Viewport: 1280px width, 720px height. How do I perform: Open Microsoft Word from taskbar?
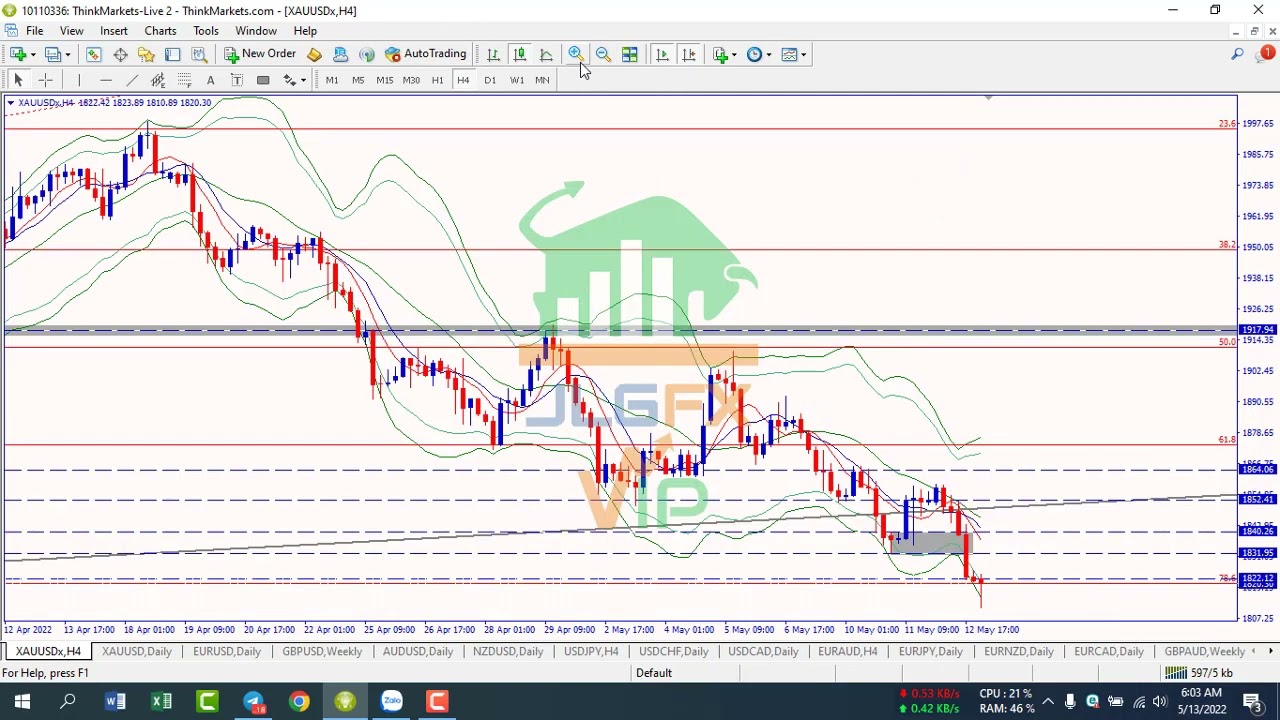[115, 702]
